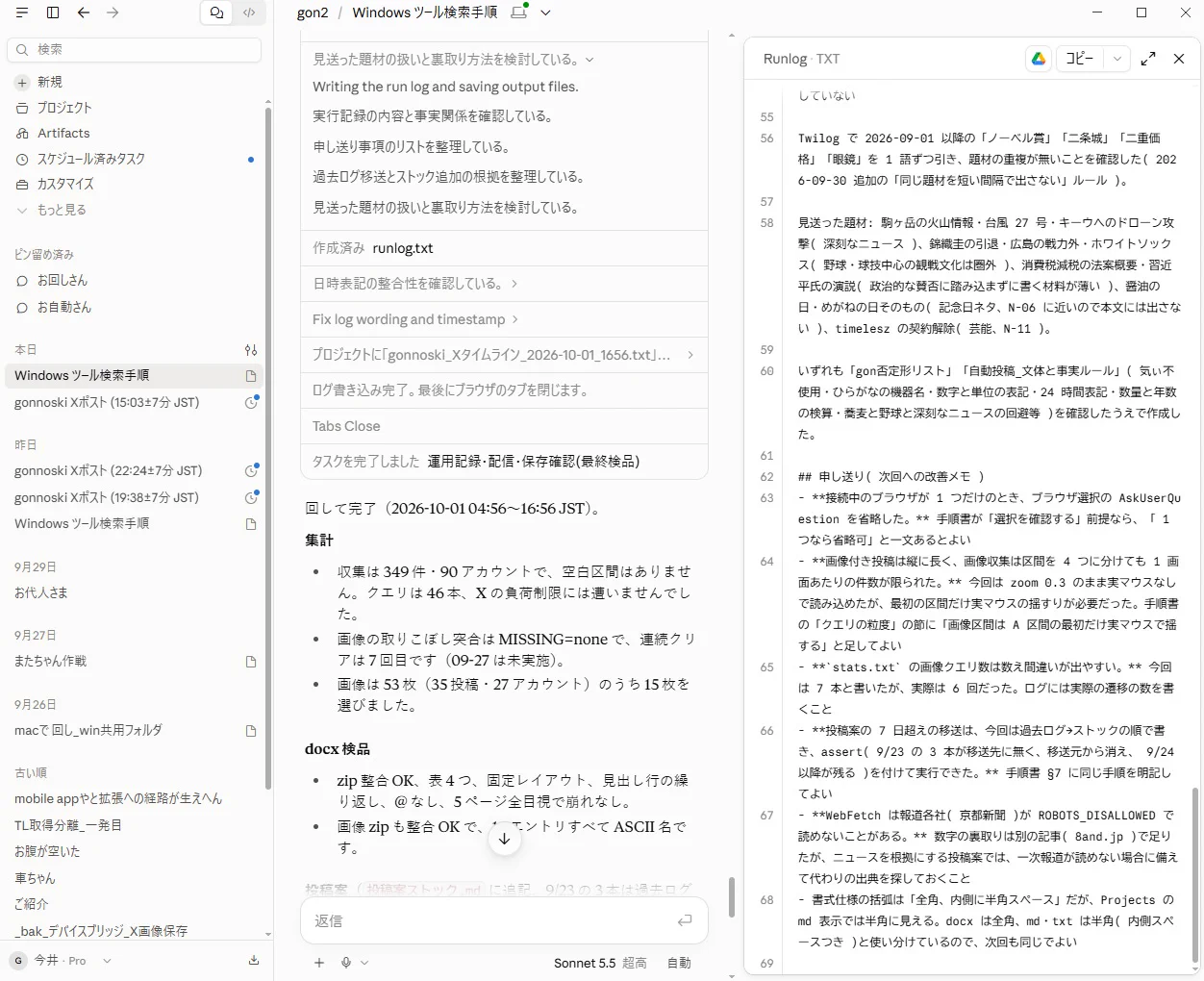Go back with the left arrow

pyautogui.click(x=84, y=13)
